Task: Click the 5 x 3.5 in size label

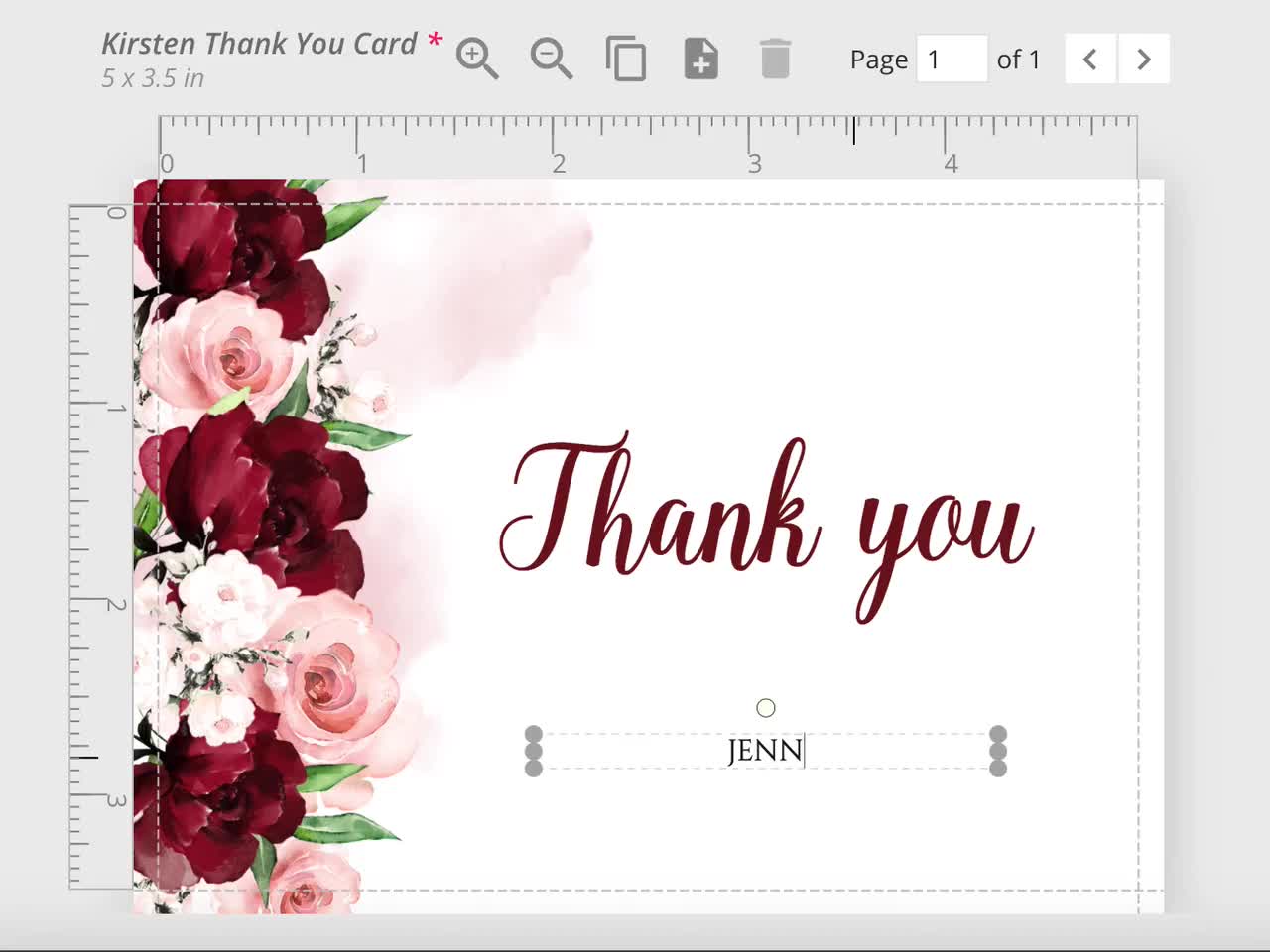Action: (x=153, y=78)
